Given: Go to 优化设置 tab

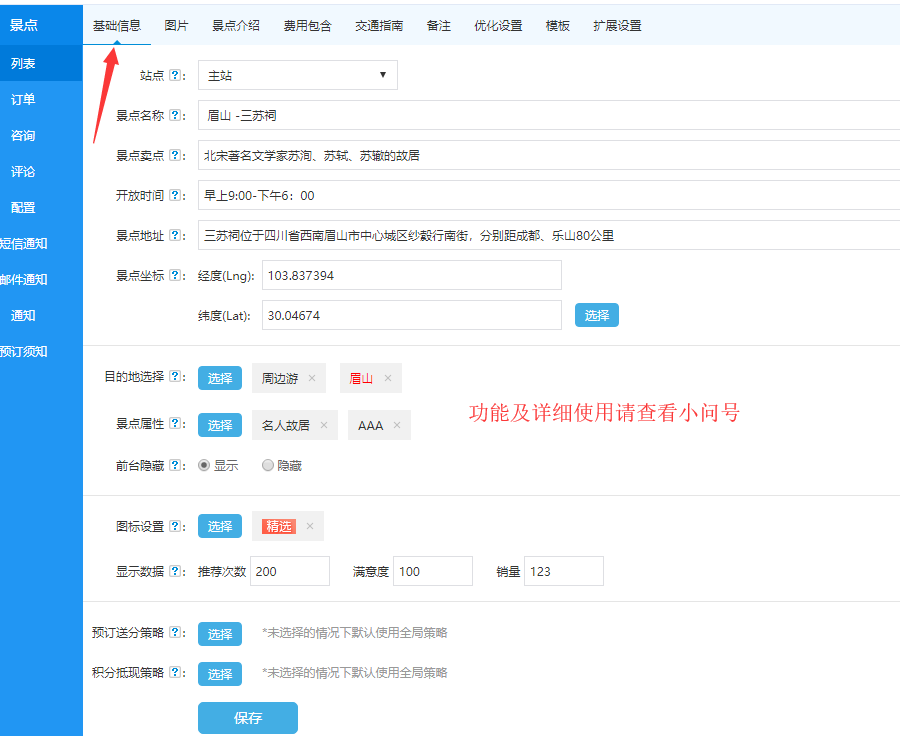Looking at the screenshot, I should coord(498,26).
